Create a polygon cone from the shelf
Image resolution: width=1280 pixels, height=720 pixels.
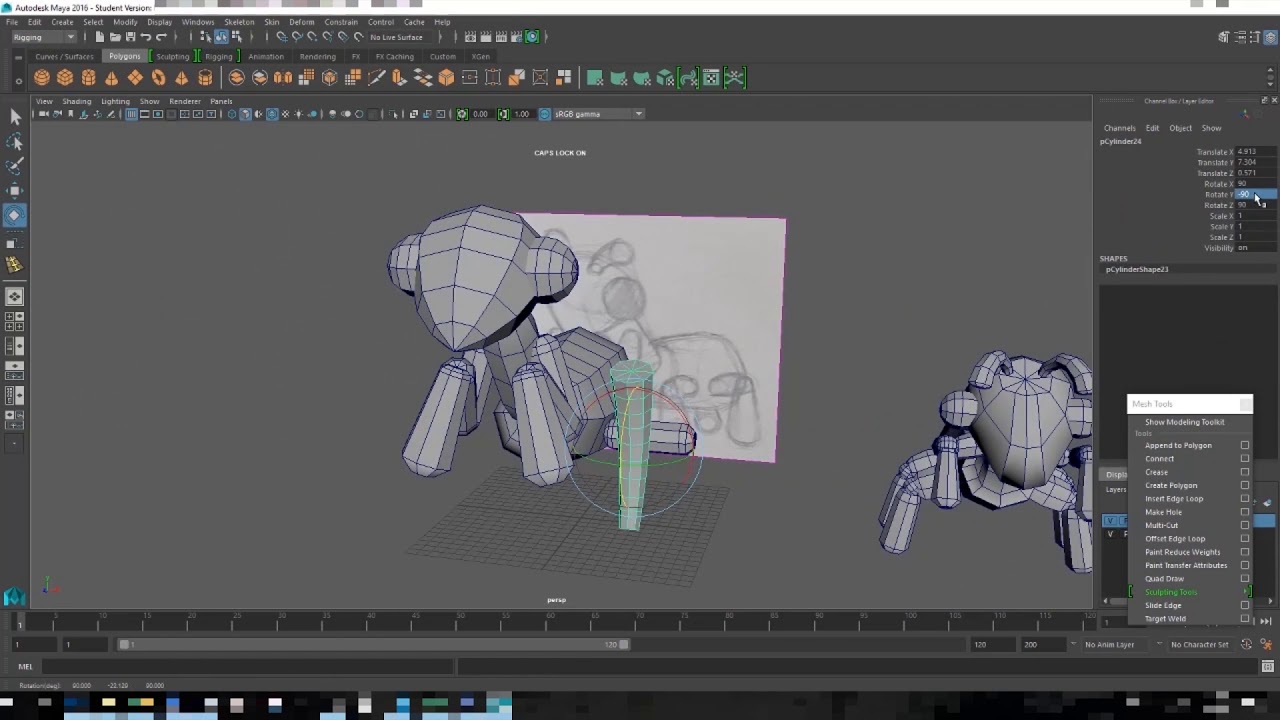[x=111, y=78]
